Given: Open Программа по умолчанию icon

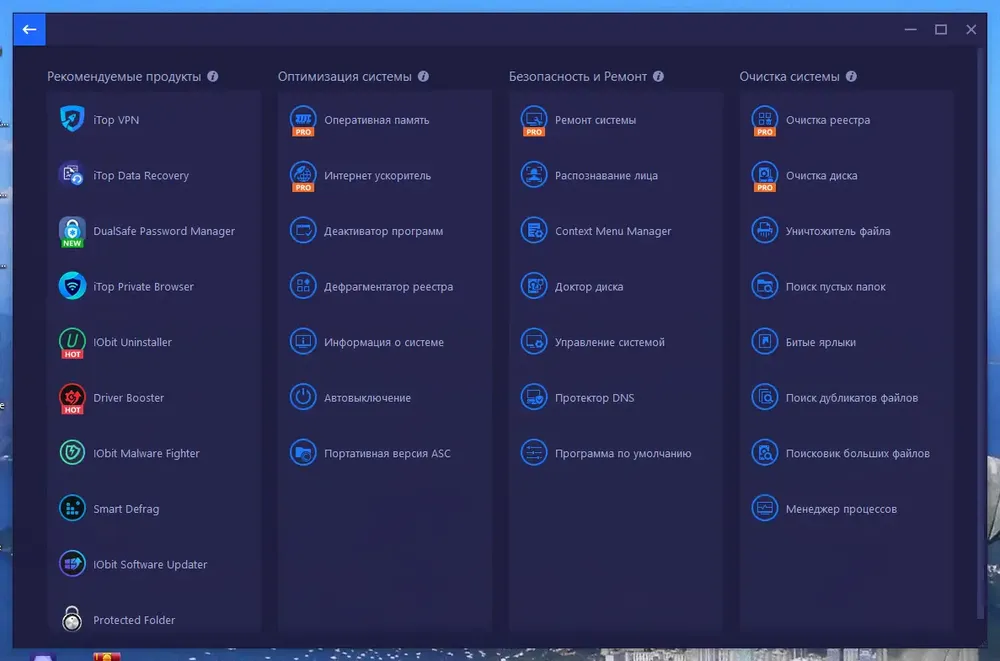Looking at the screenshot, I should [534, 452].
